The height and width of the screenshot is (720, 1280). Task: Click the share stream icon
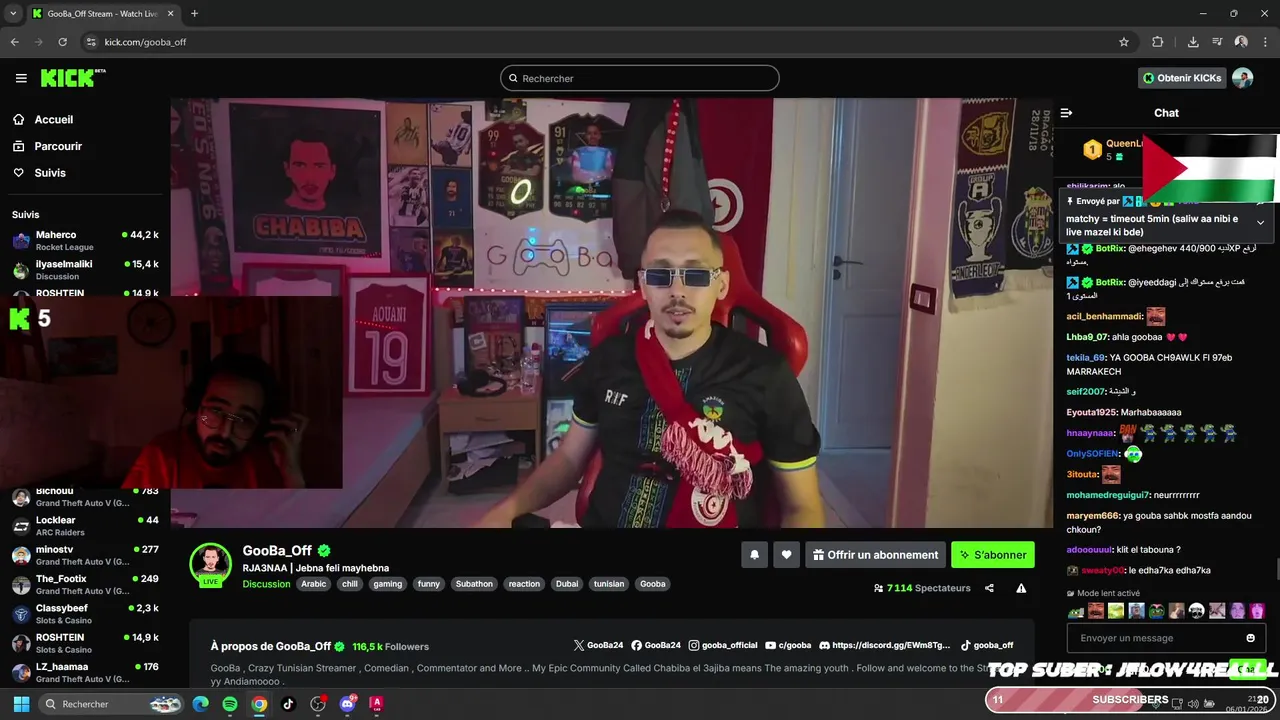point(989,588)
